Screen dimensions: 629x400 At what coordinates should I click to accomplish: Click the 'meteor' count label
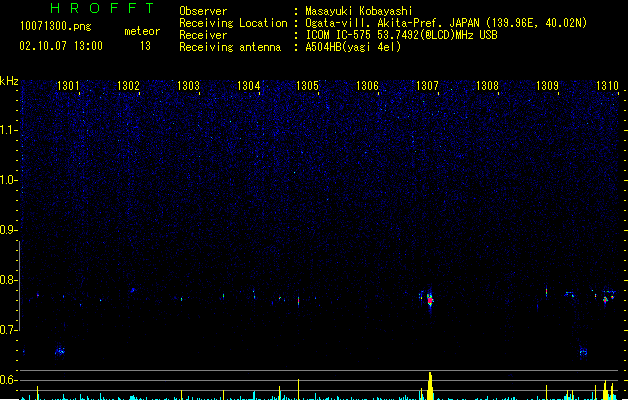(142, 31)
